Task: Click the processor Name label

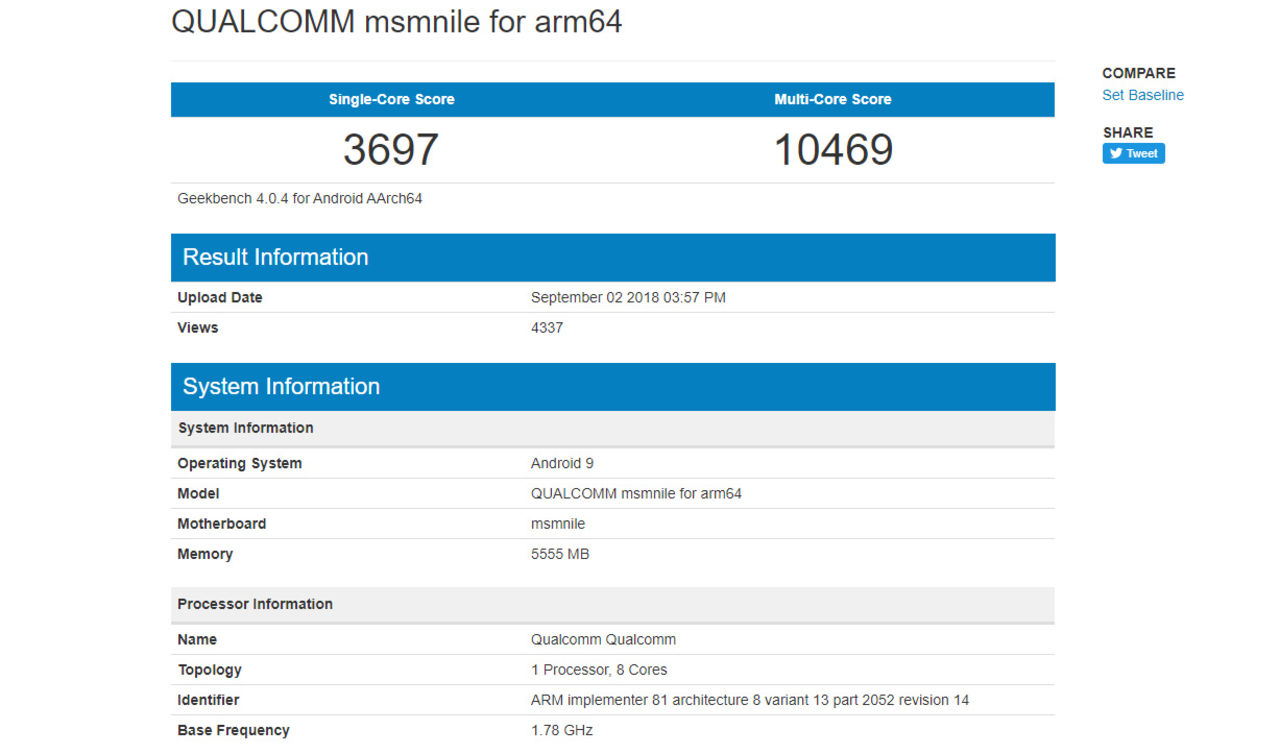Action: (x=197, y=639)
